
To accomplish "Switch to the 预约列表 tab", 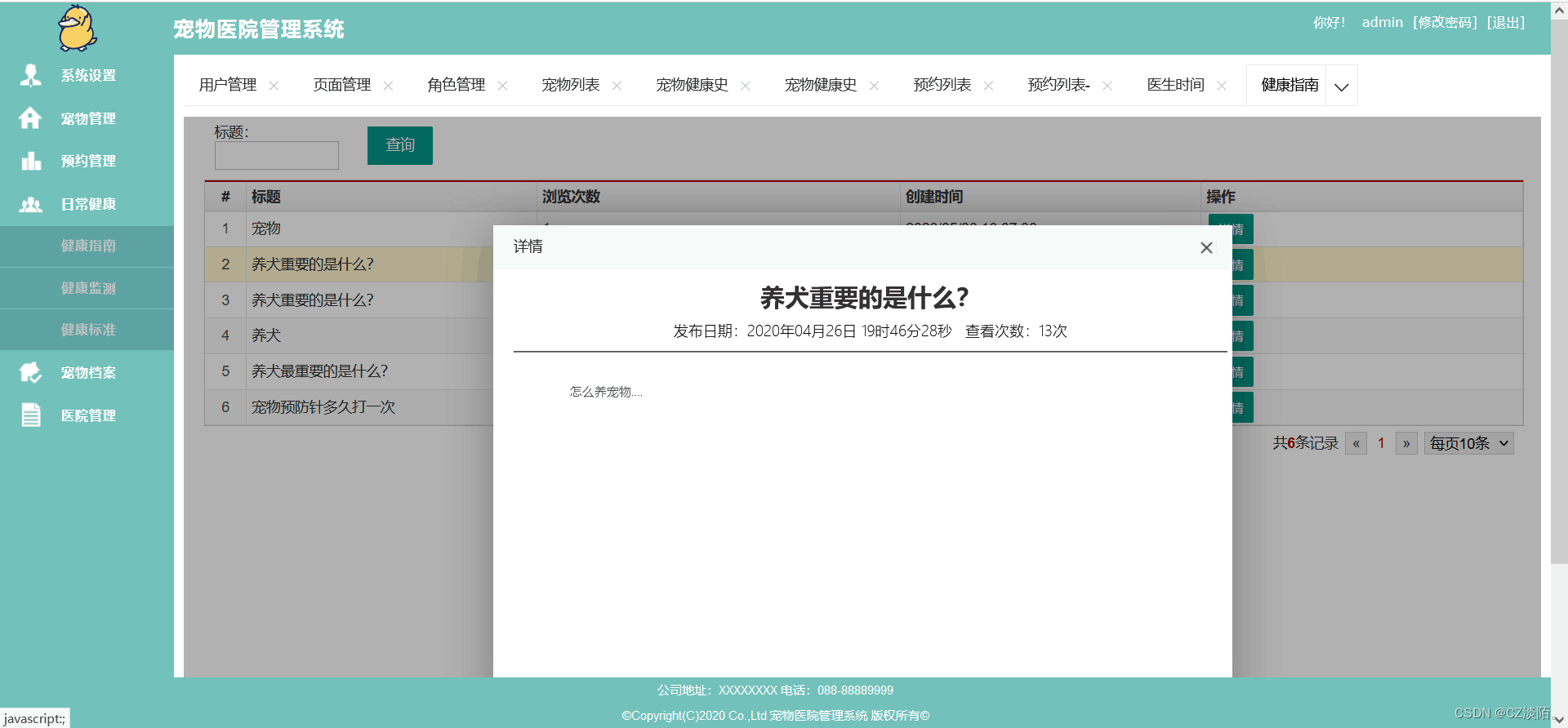I will click(x=942, y=85).
